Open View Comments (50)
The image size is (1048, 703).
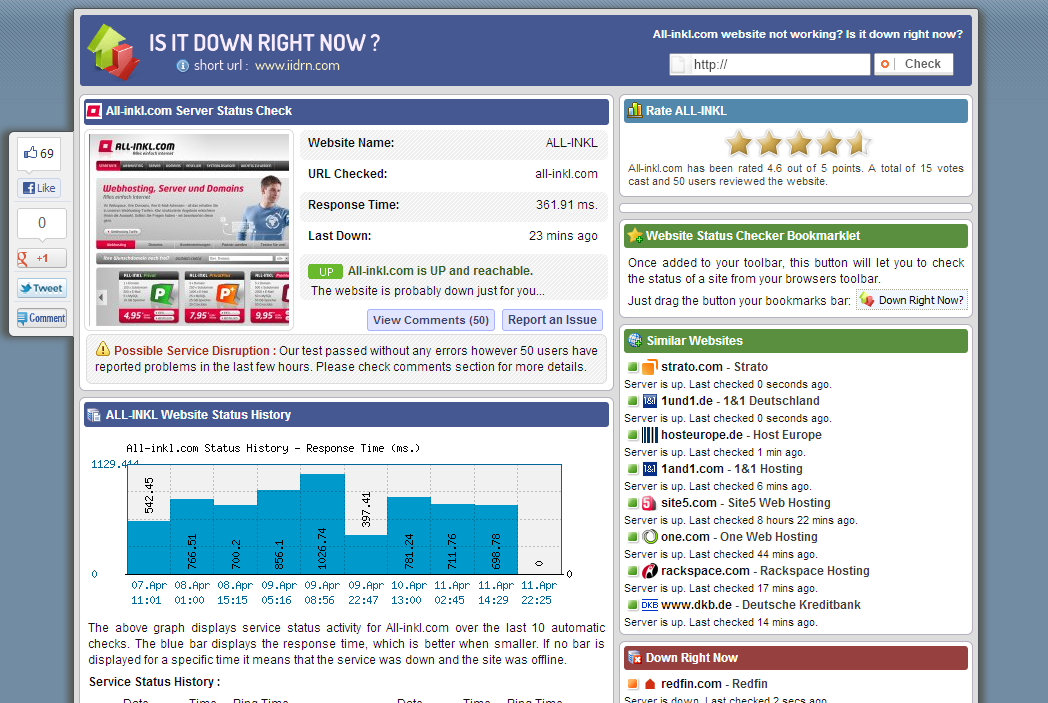point(431,320)
